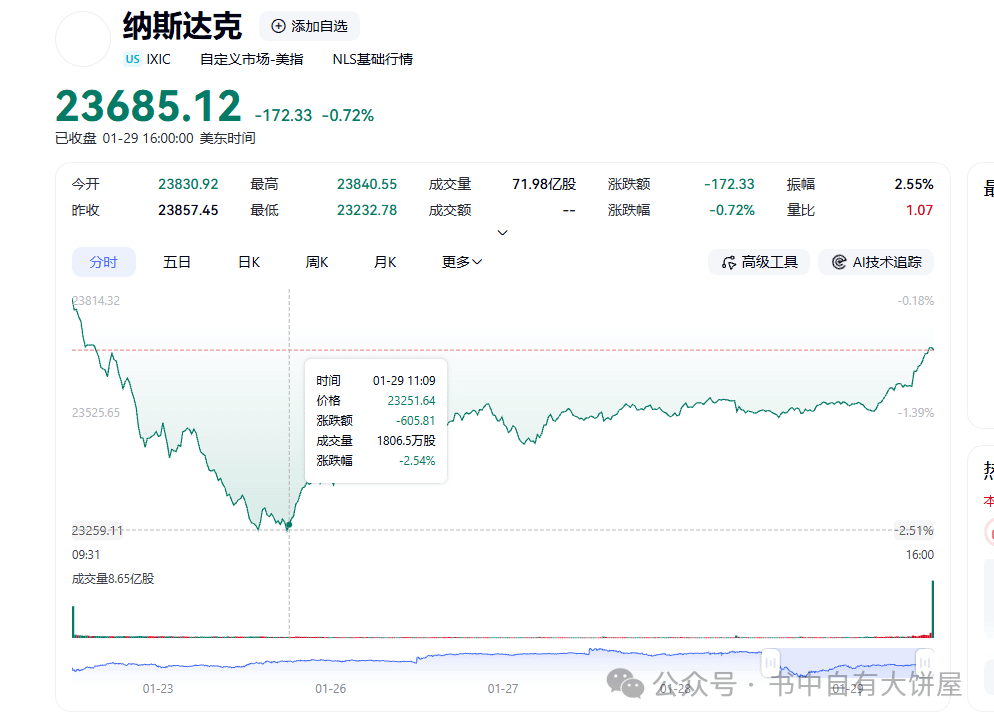
Task: Click the circular stock logo avatar
Action: pyautogui.click(x=82, y=39)
